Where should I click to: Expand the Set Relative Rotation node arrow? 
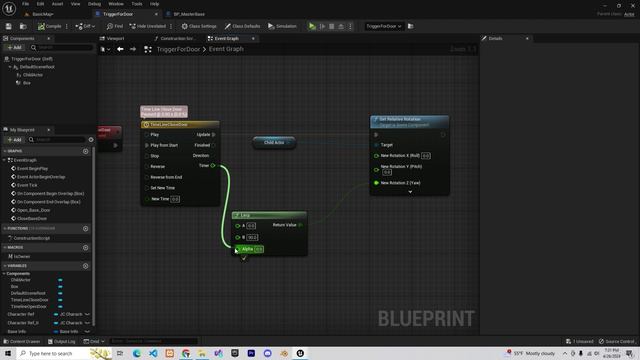[410, 191]
